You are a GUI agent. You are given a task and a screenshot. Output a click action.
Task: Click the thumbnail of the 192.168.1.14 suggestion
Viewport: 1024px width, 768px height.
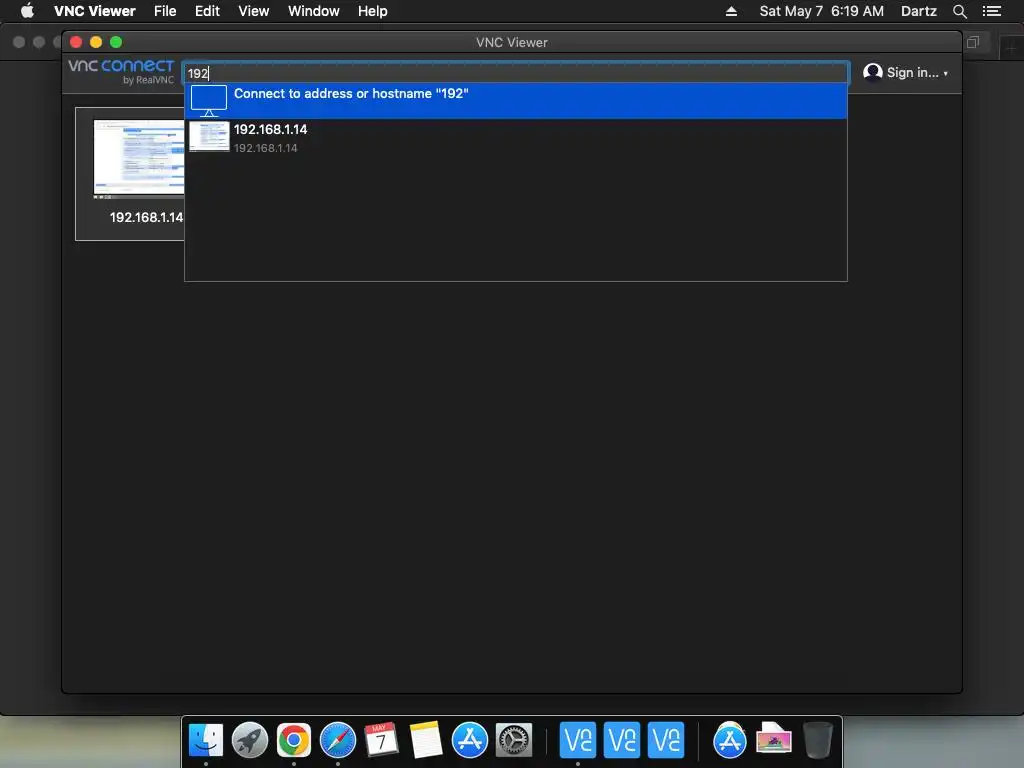click(209, 136)
